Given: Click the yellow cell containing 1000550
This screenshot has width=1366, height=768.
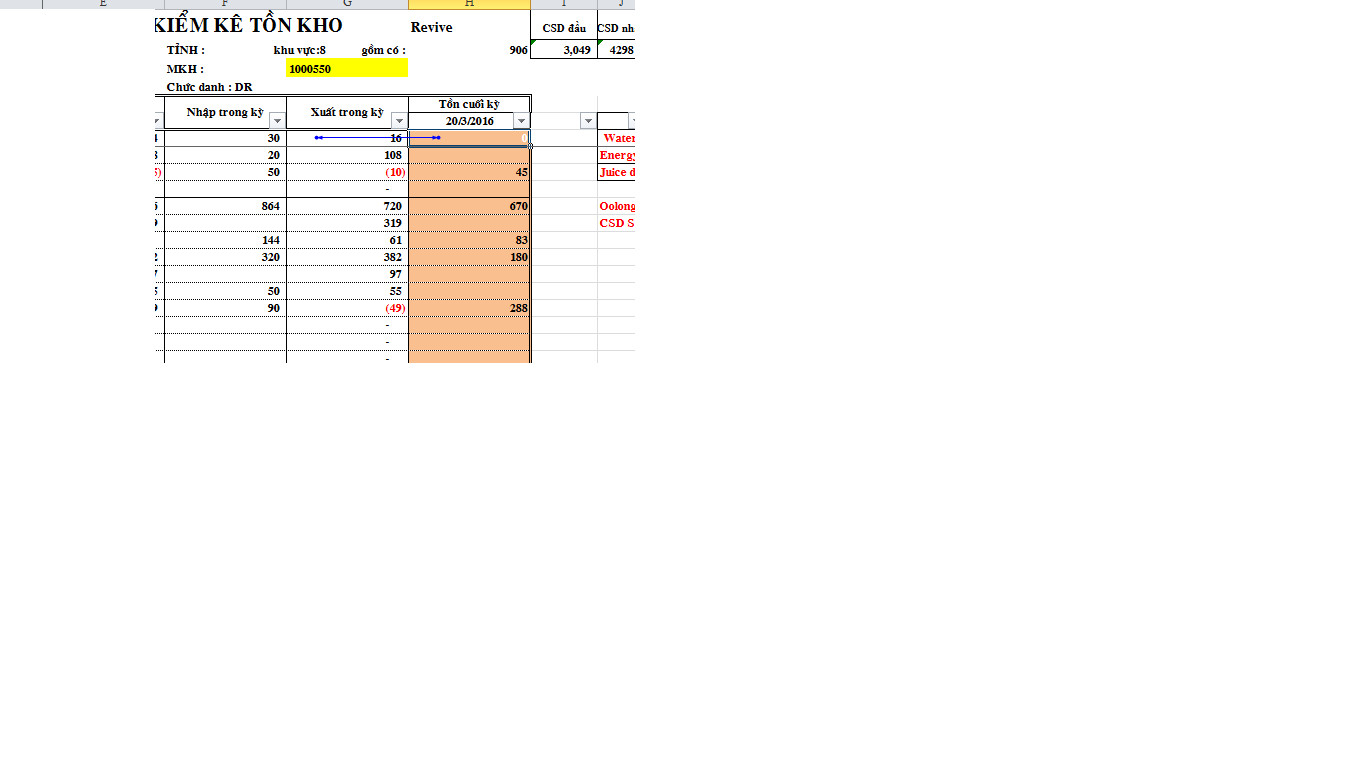Looking at the screenshot, I should [347, 69].
